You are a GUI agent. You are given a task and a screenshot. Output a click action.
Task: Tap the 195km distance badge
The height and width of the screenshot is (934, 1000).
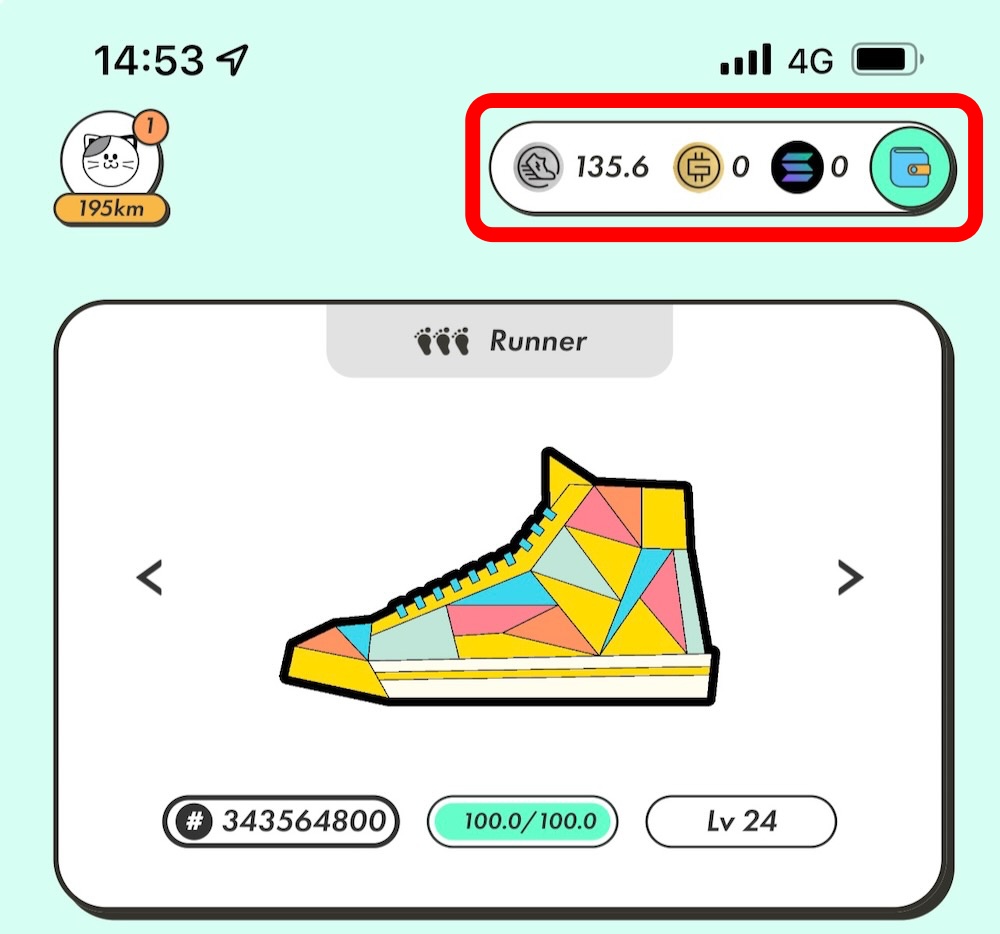112,209
